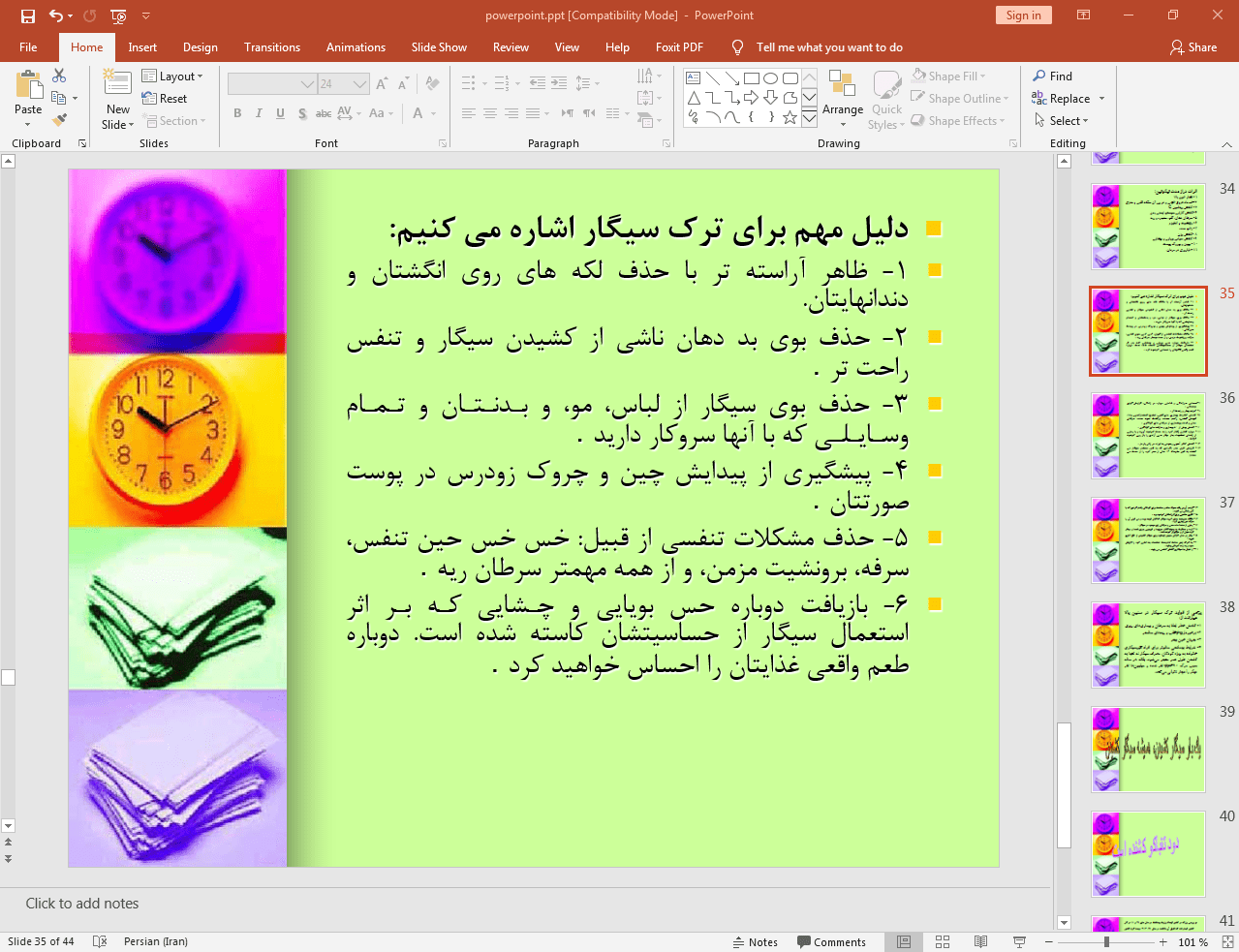Click the Persian (Iran) language indicator
This screenshot has height=952, width=1239.
[x=156, y=941]
